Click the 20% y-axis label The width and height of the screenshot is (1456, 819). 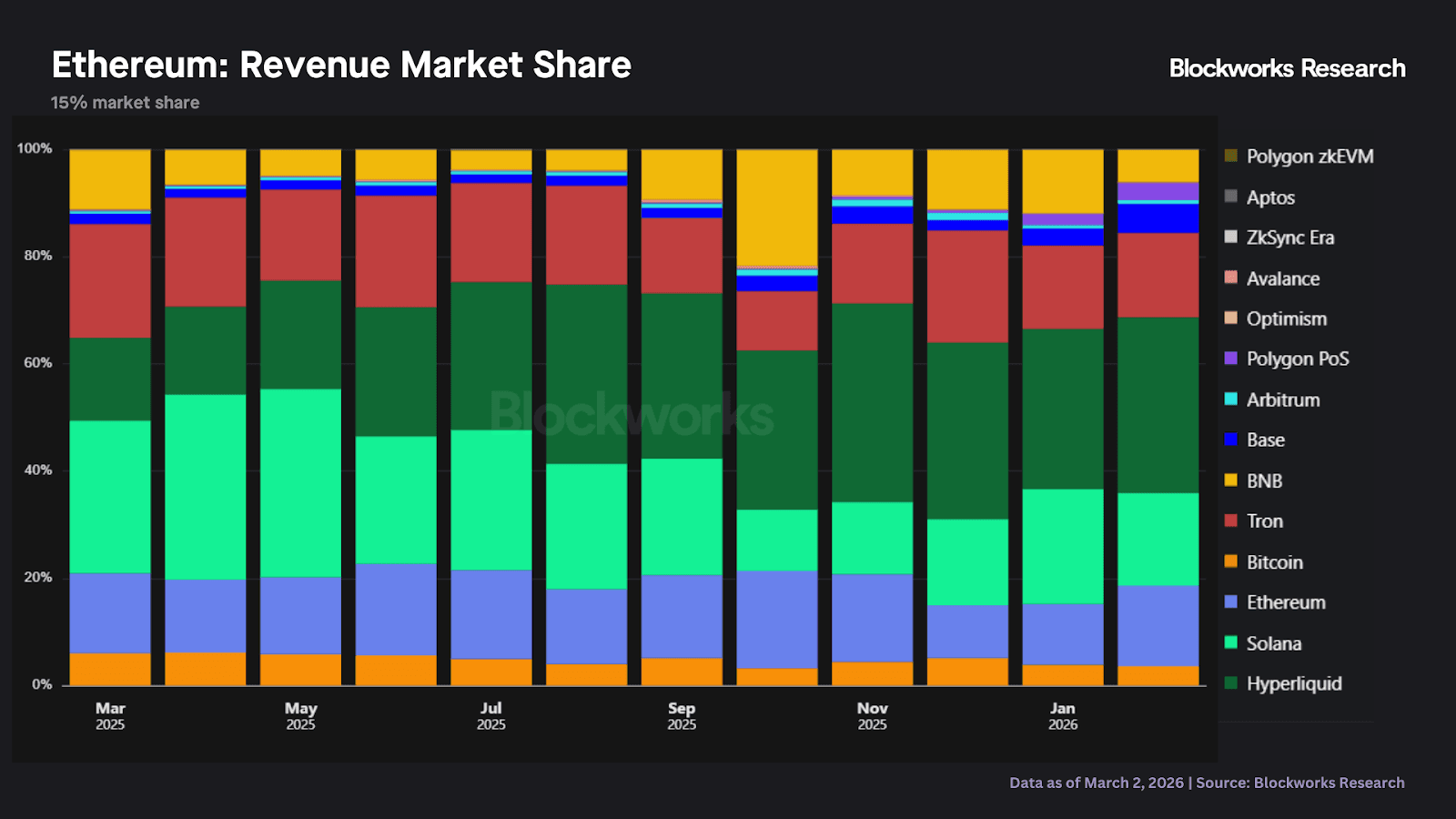[x=38, y=578]
